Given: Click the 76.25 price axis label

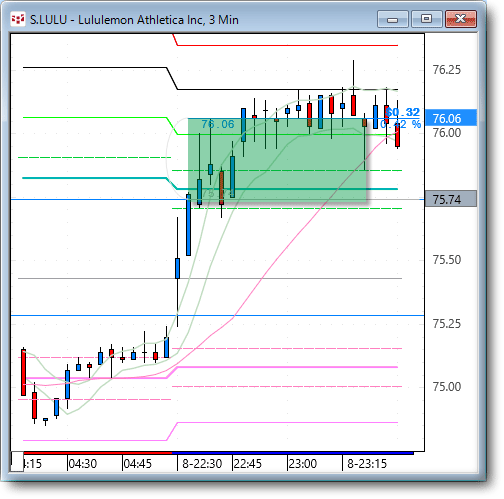Looking at the screenshot, I should [447, 70].
